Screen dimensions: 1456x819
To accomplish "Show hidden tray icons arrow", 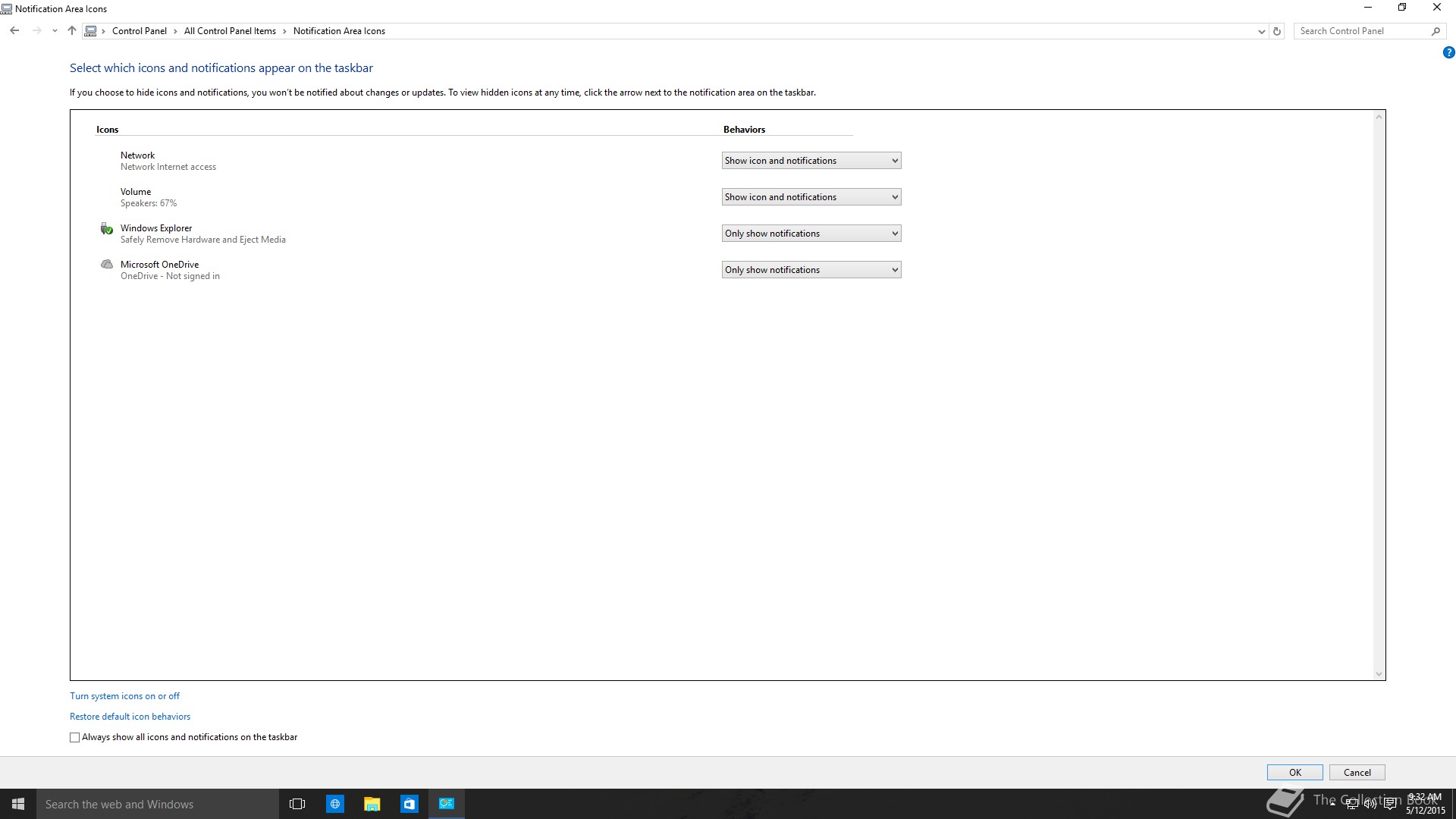I will pyautogui.click(x=1332, y=804).
